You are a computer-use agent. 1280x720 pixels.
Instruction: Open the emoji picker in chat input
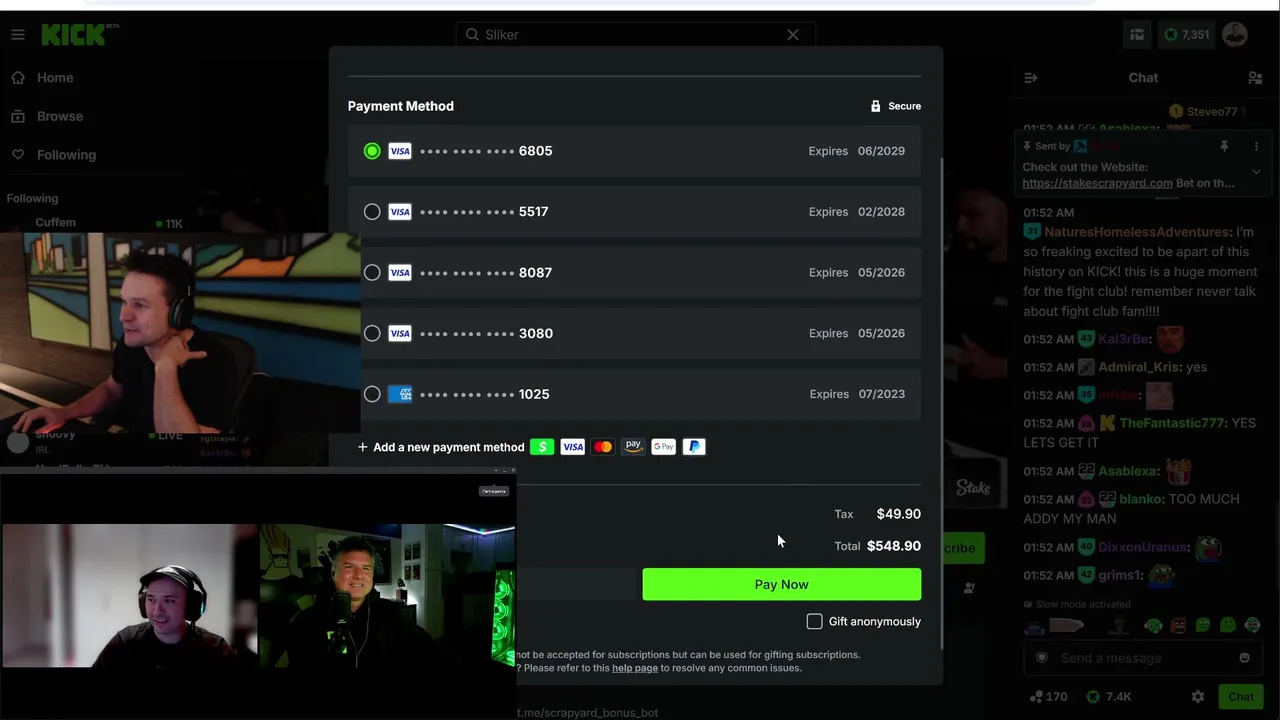1244,658
